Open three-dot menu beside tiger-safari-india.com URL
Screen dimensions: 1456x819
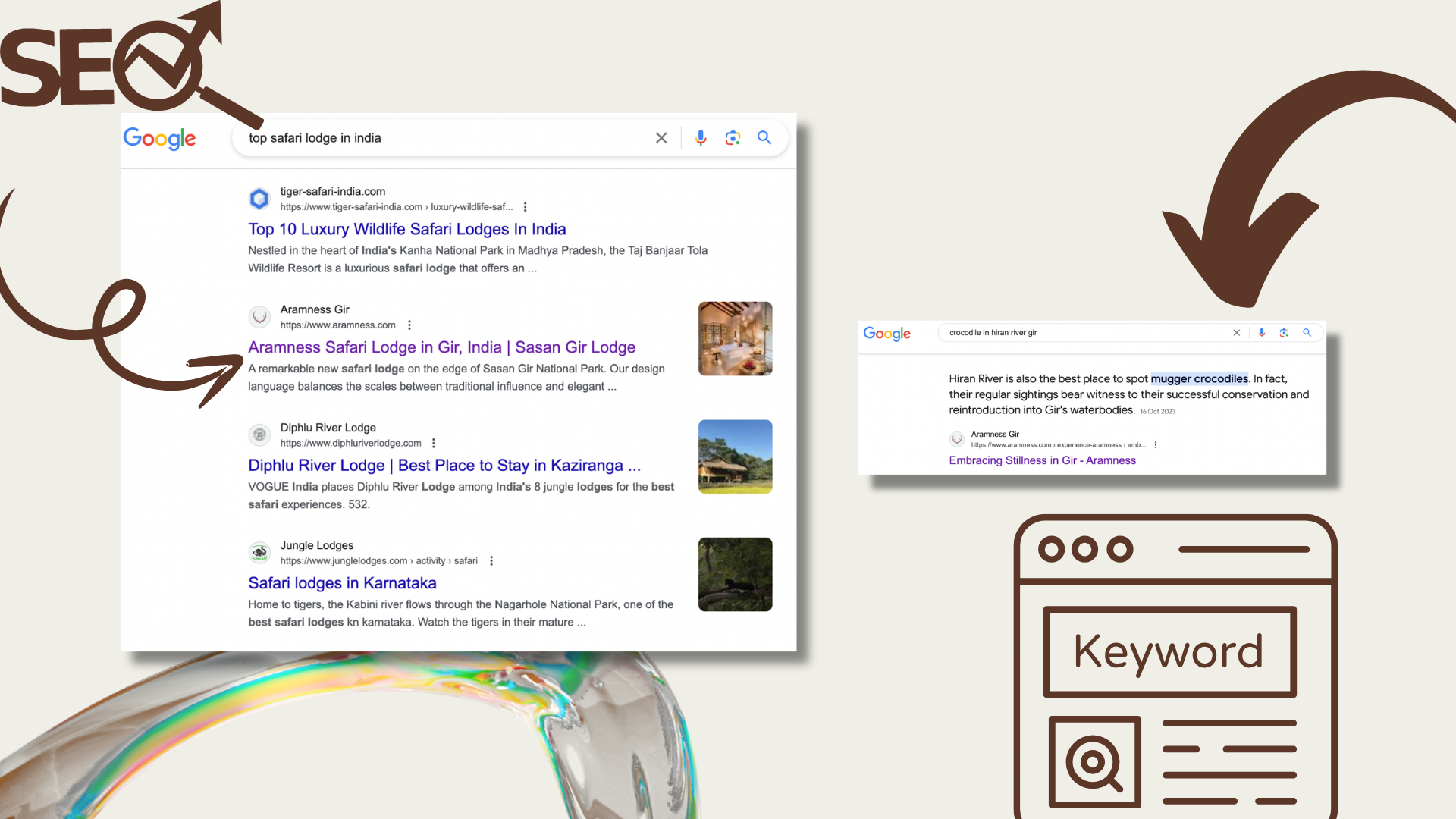click(x=525, y=207)
